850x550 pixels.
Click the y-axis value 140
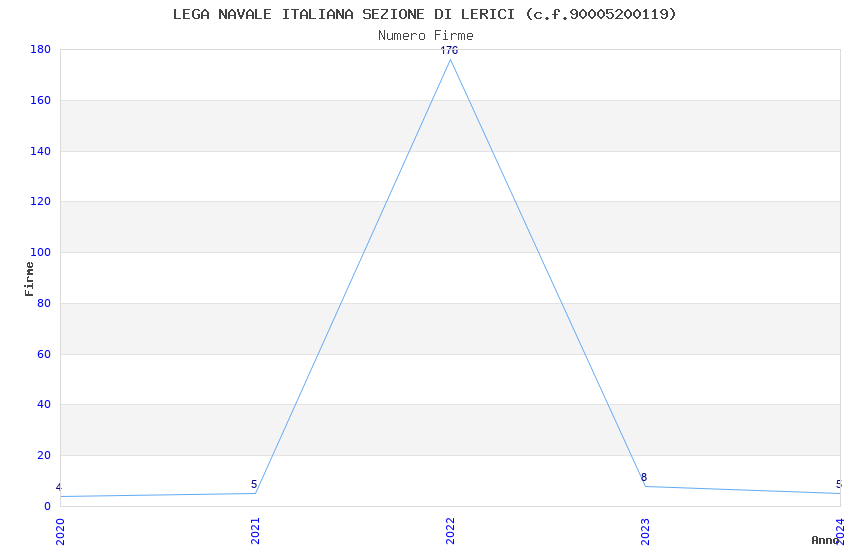pyautogui.click(x=41, y=151)
